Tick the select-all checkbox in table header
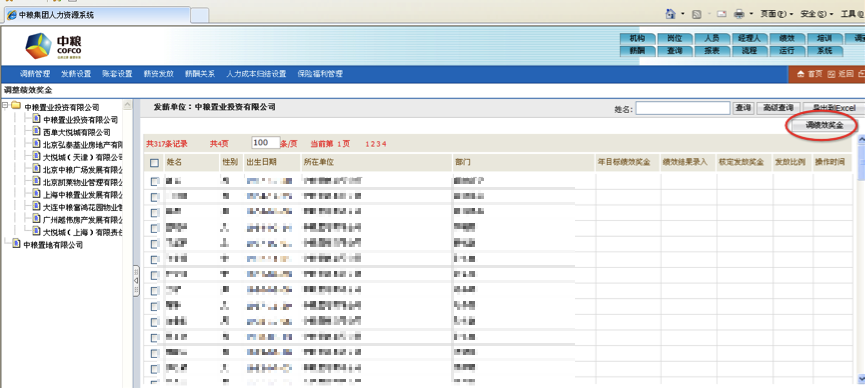The height and width of the screenshot is (388, 865). [154, 163]
